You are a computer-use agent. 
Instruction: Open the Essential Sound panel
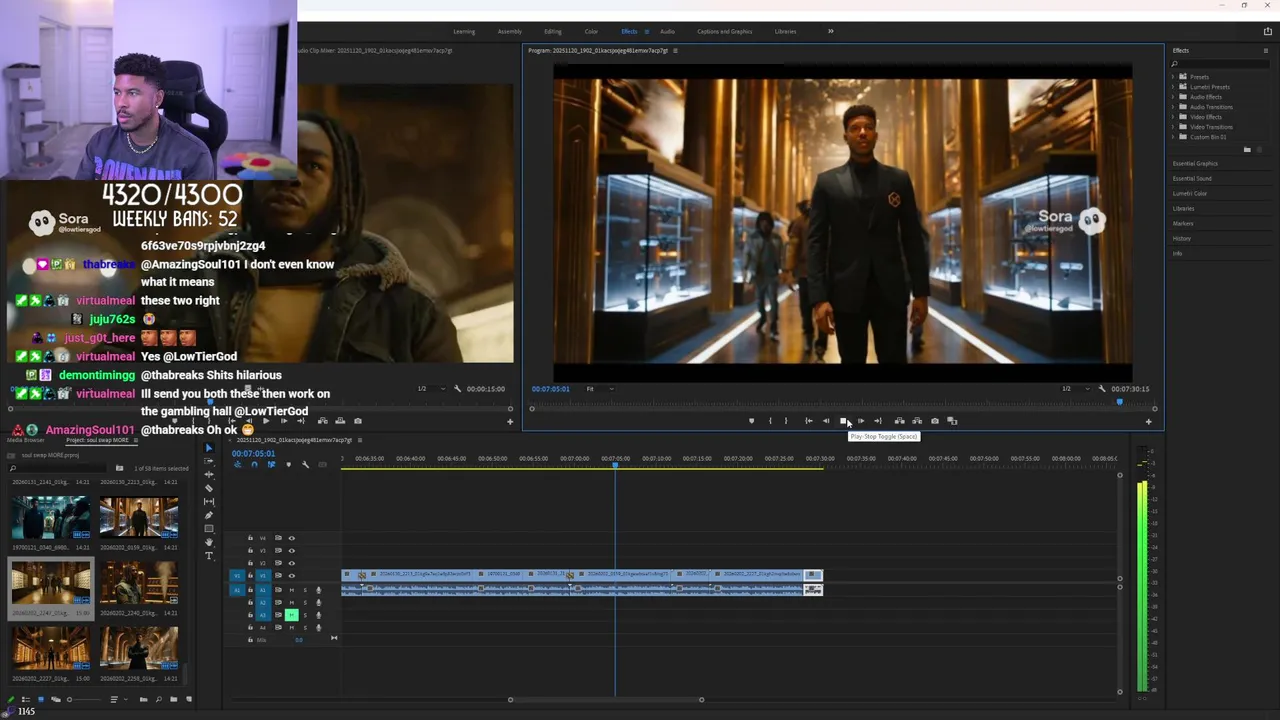point(1192,179)
